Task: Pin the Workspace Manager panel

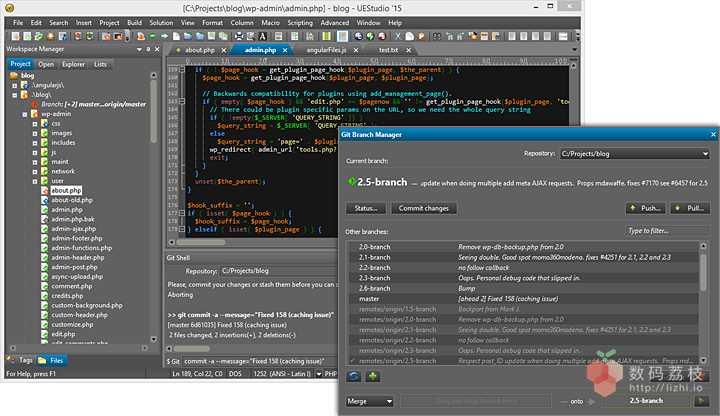Action: (x=148, y=49)
